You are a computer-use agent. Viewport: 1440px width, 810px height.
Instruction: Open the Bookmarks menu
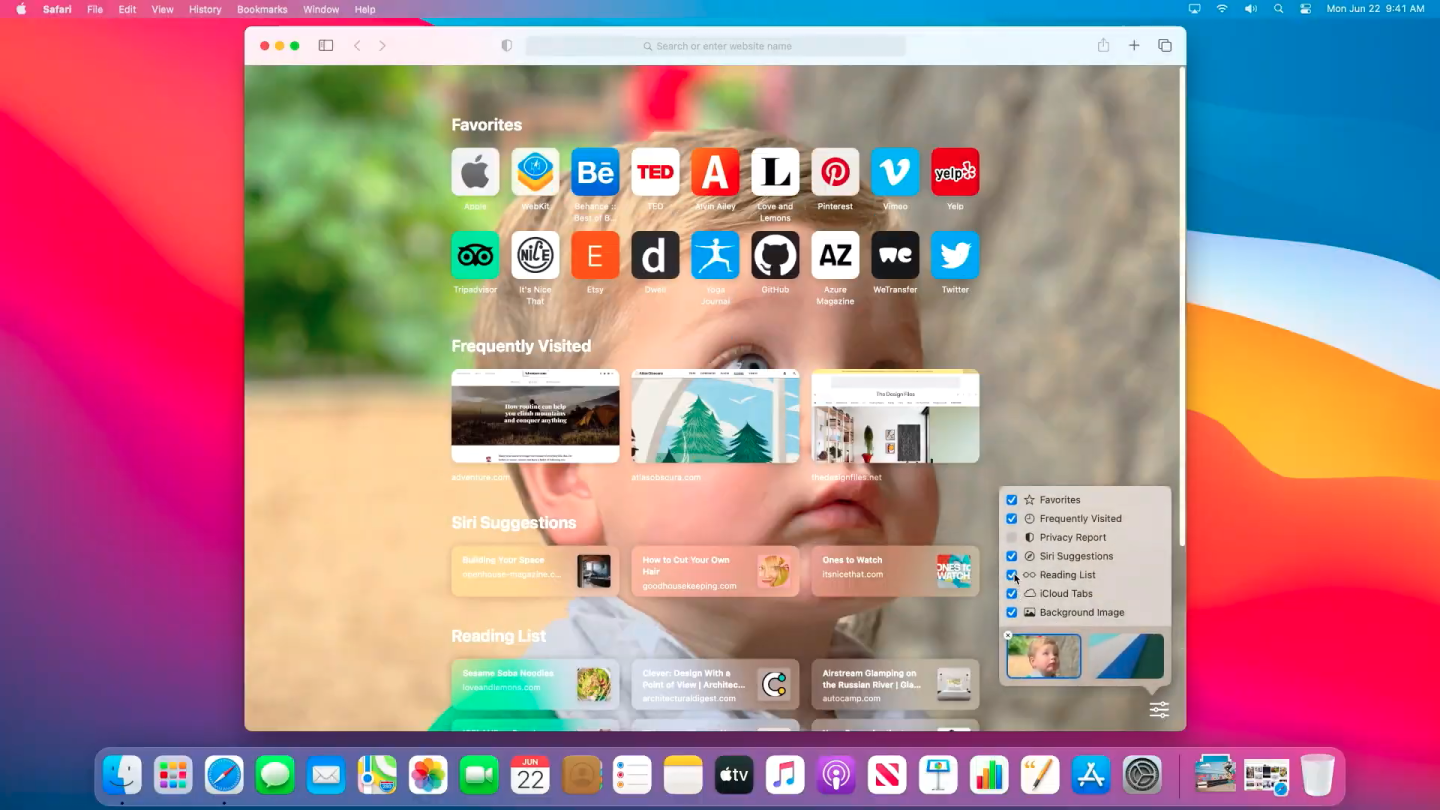click(261, 9)
